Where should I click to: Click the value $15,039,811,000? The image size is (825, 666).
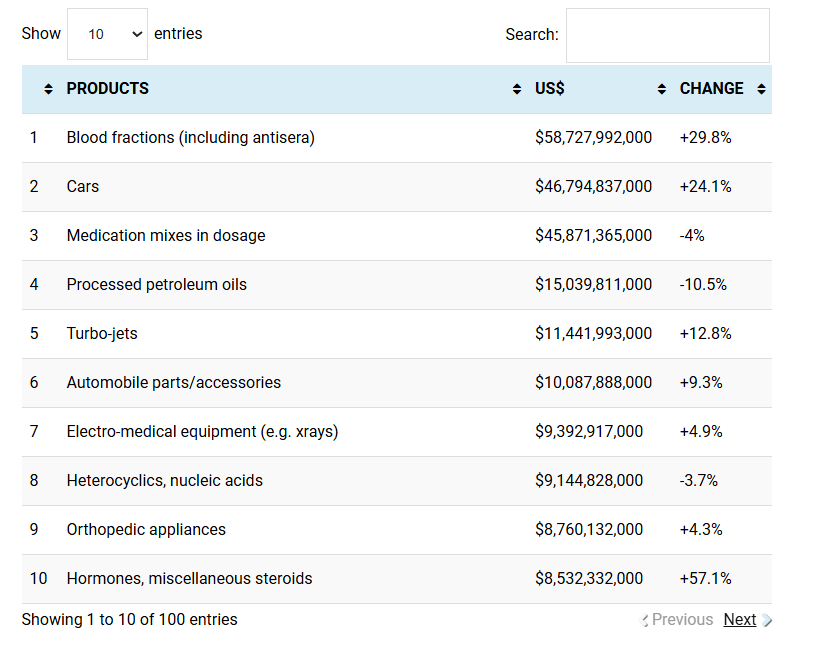coord(593,284)
